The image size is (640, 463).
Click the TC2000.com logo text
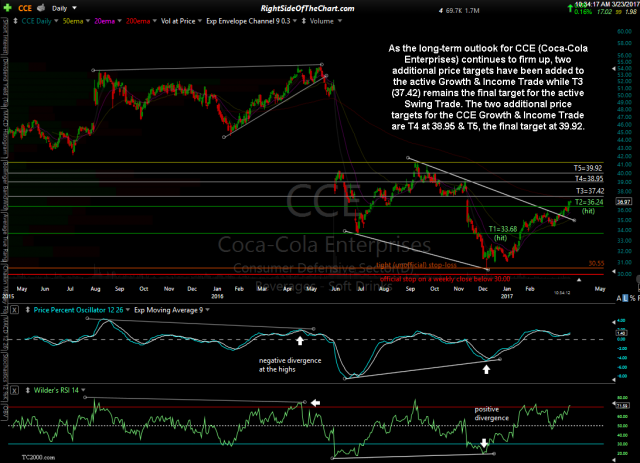tap(38, 457)
